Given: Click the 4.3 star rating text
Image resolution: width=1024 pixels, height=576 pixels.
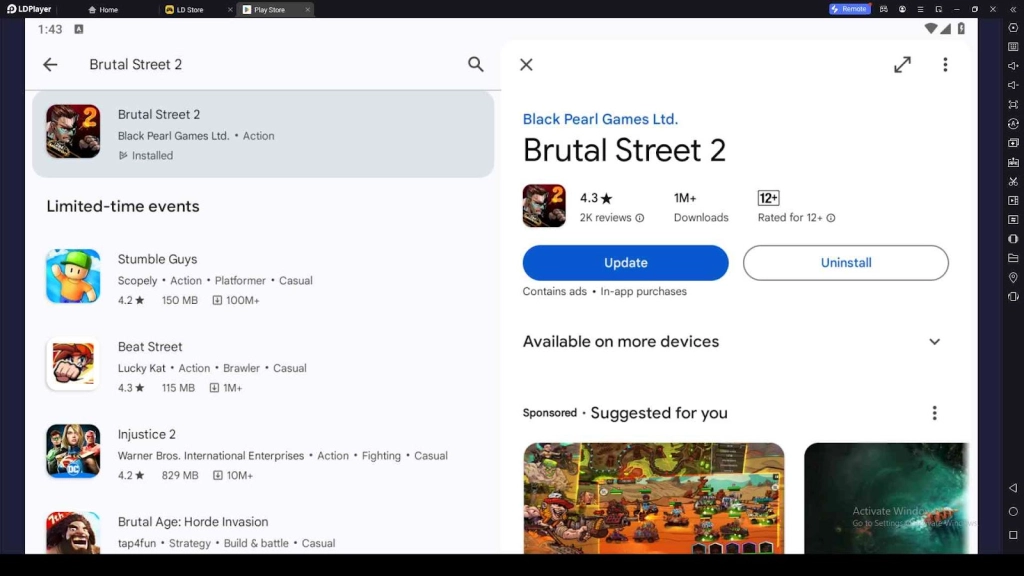Looking at the screenshot, I should coord(596,198).
